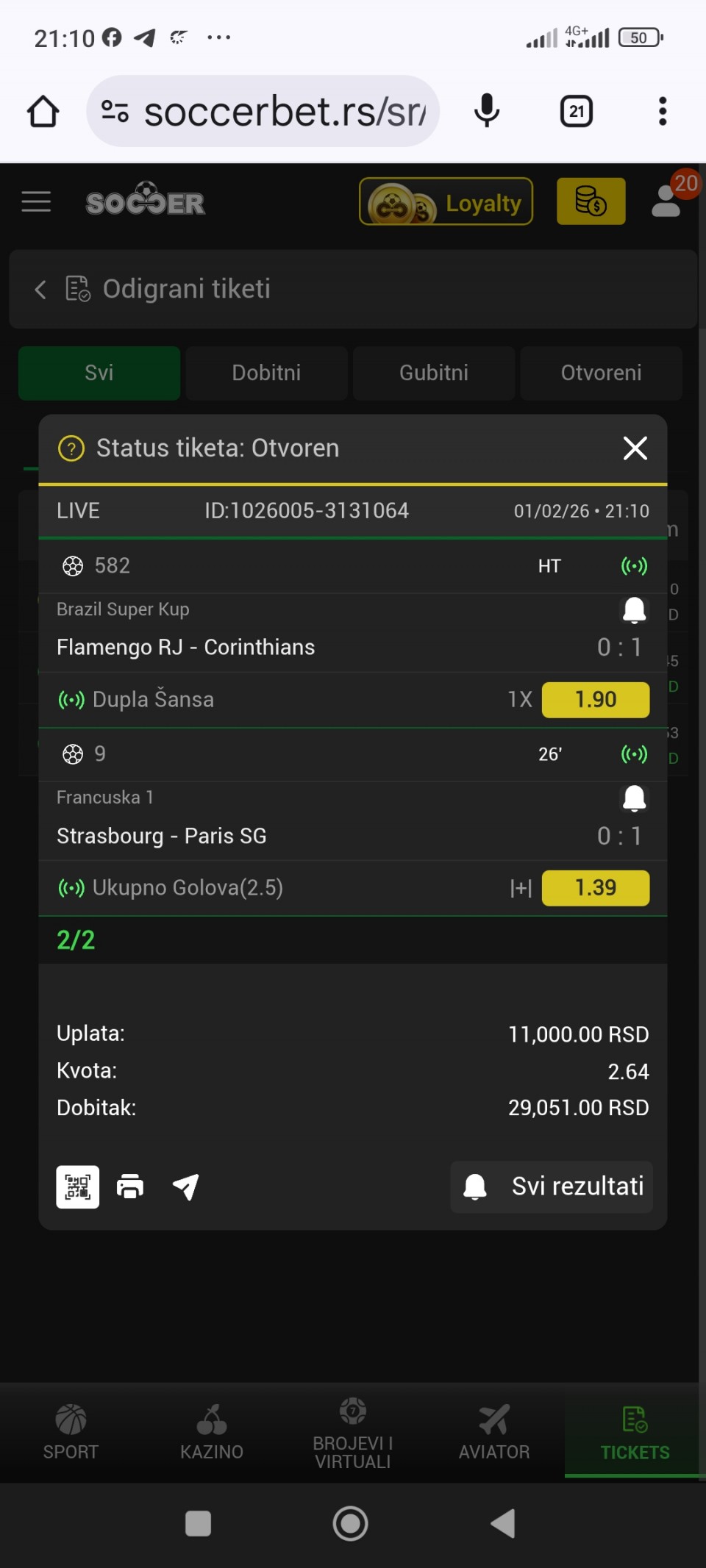This screenshot has height=1568, width=706.
Task: Toggle notifications bell for Flamengo RJ - Corinthians
Action: click(x=634, y=609)
